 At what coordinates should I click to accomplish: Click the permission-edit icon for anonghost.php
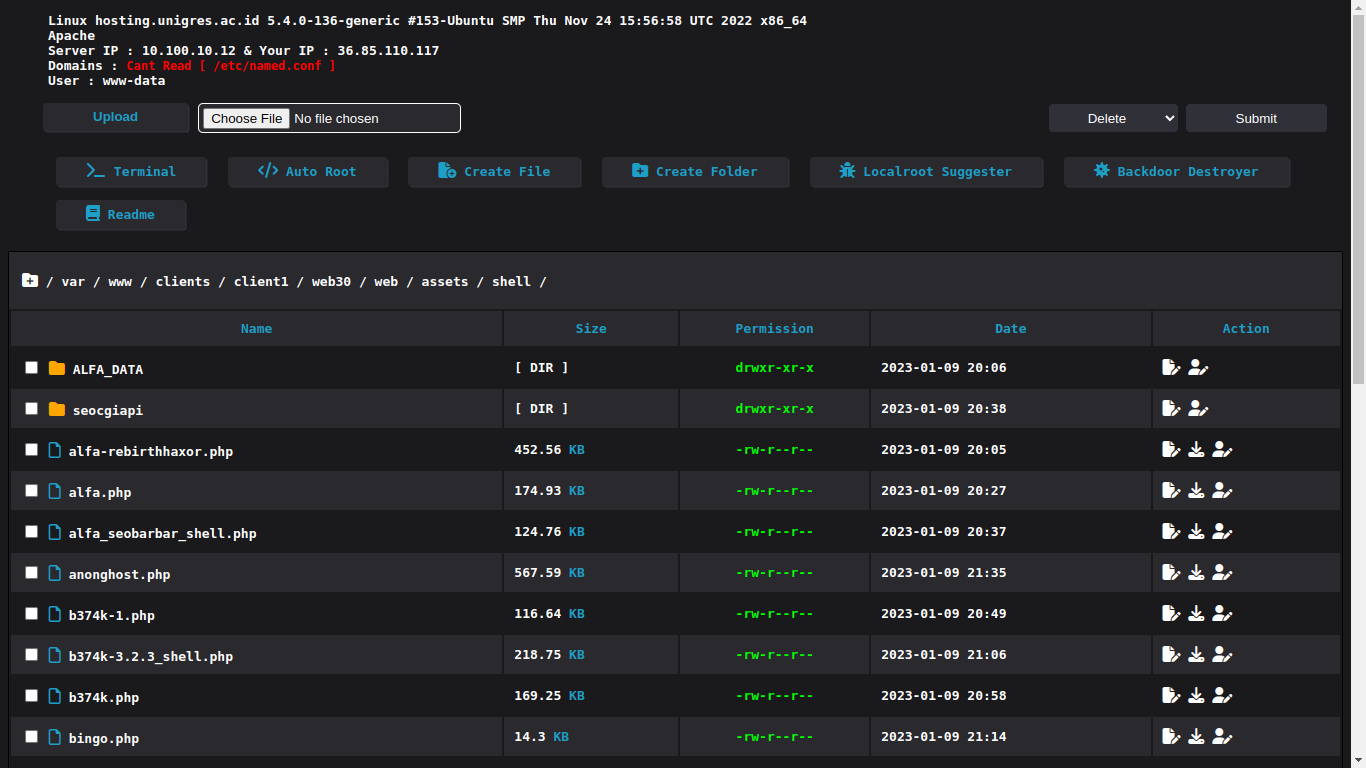point(1222,573)
